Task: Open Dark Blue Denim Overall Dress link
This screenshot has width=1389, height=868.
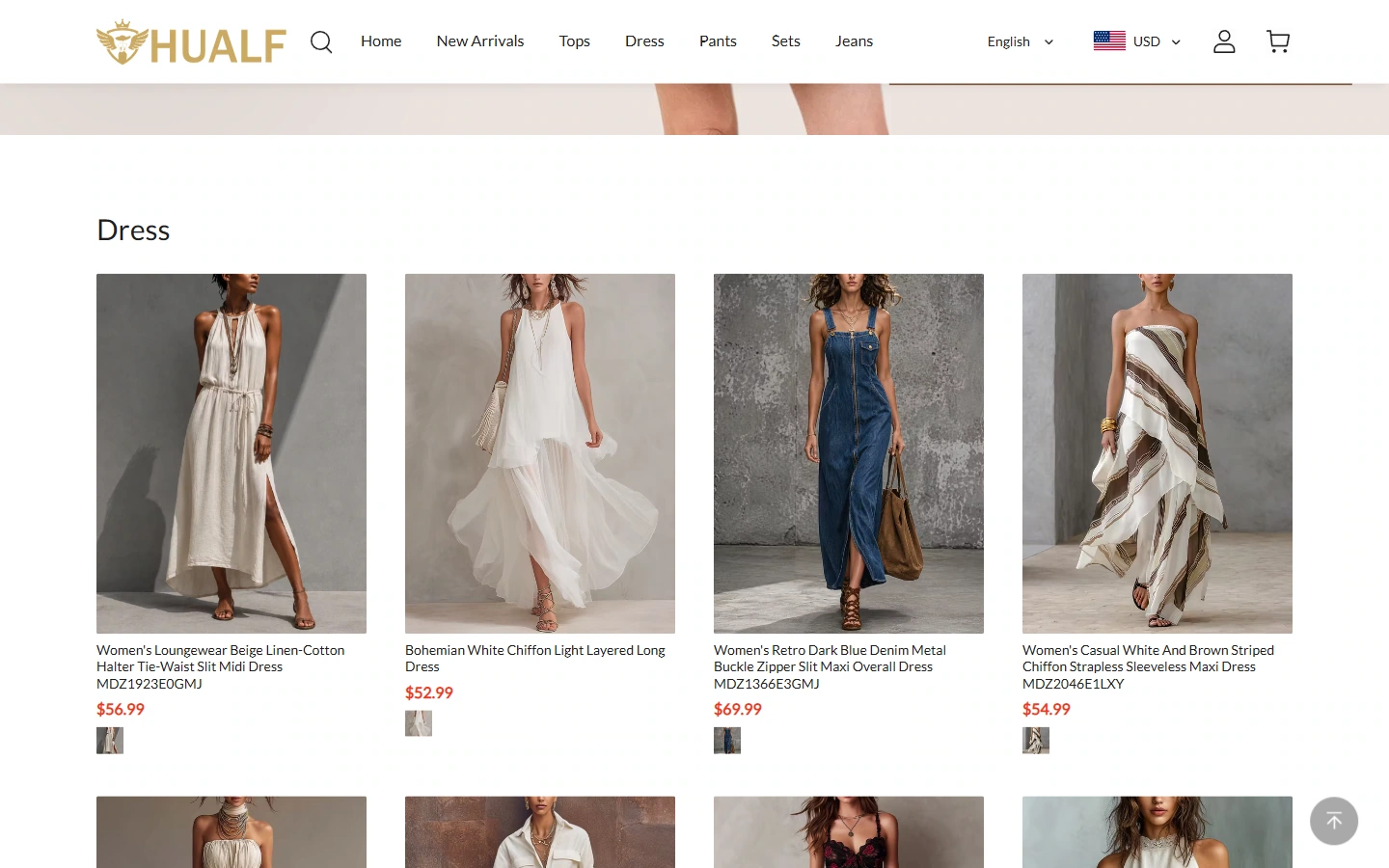Action: coord(830,666)
